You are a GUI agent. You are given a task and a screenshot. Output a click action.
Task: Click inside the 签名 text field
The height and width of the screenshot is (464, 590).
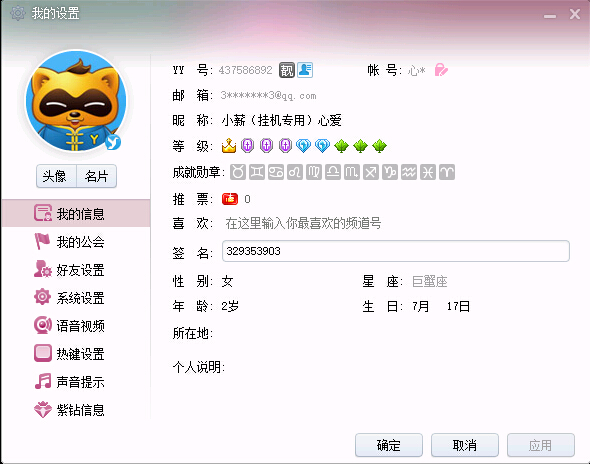(x=395, y=251)
